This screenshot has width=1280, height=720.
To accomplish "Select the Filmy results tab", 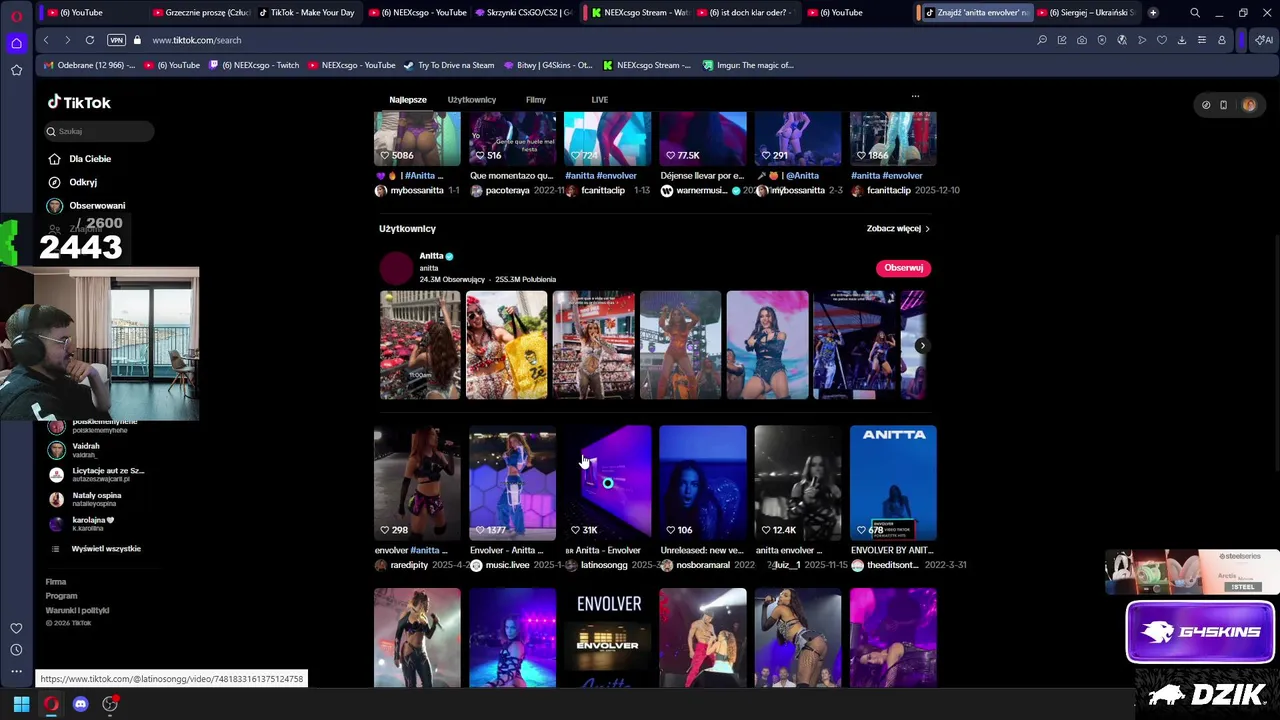I will 536,100.
